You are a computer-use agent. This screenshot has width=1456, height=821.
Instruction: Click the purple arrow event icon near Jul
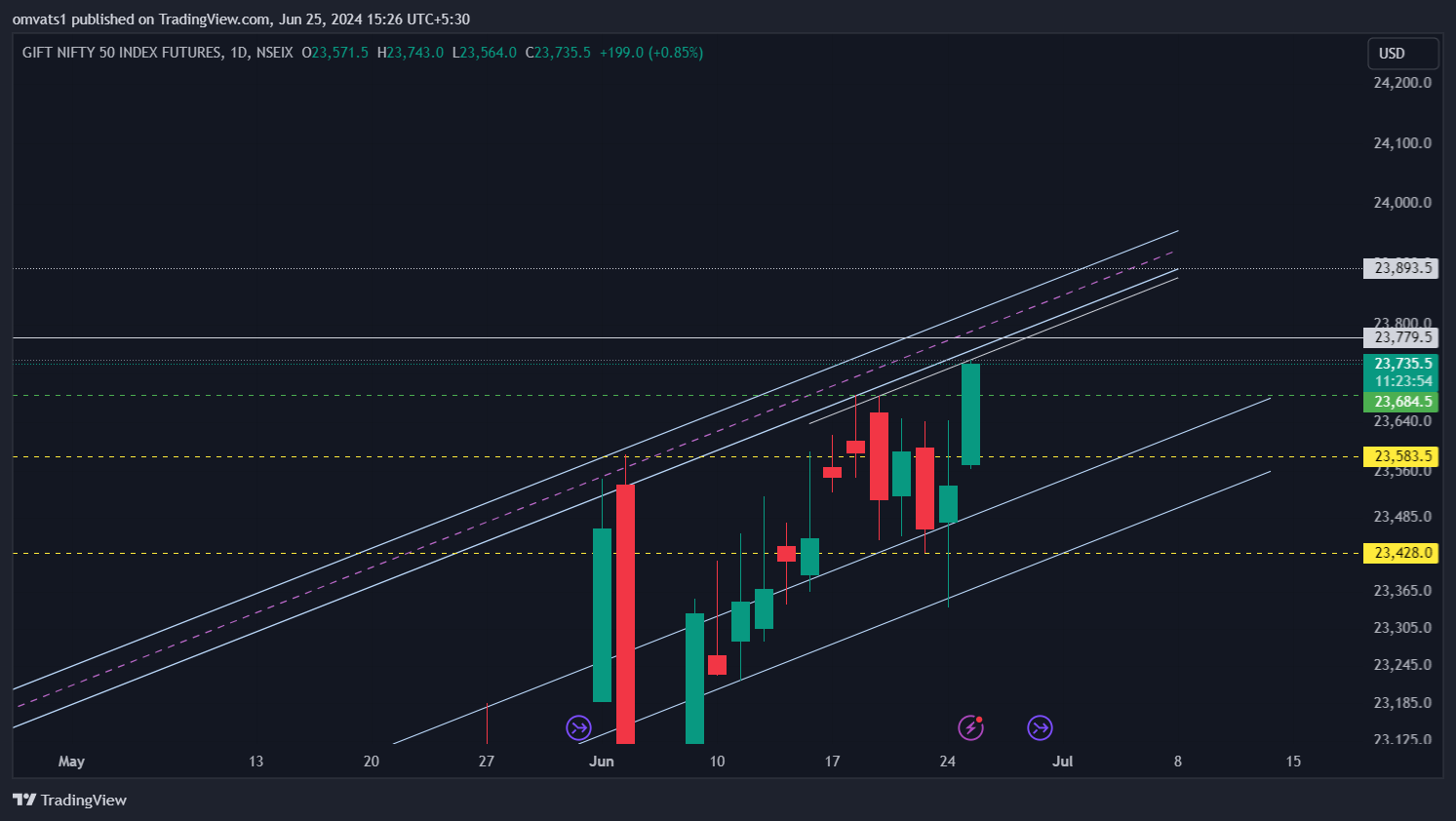(1041, 727)
